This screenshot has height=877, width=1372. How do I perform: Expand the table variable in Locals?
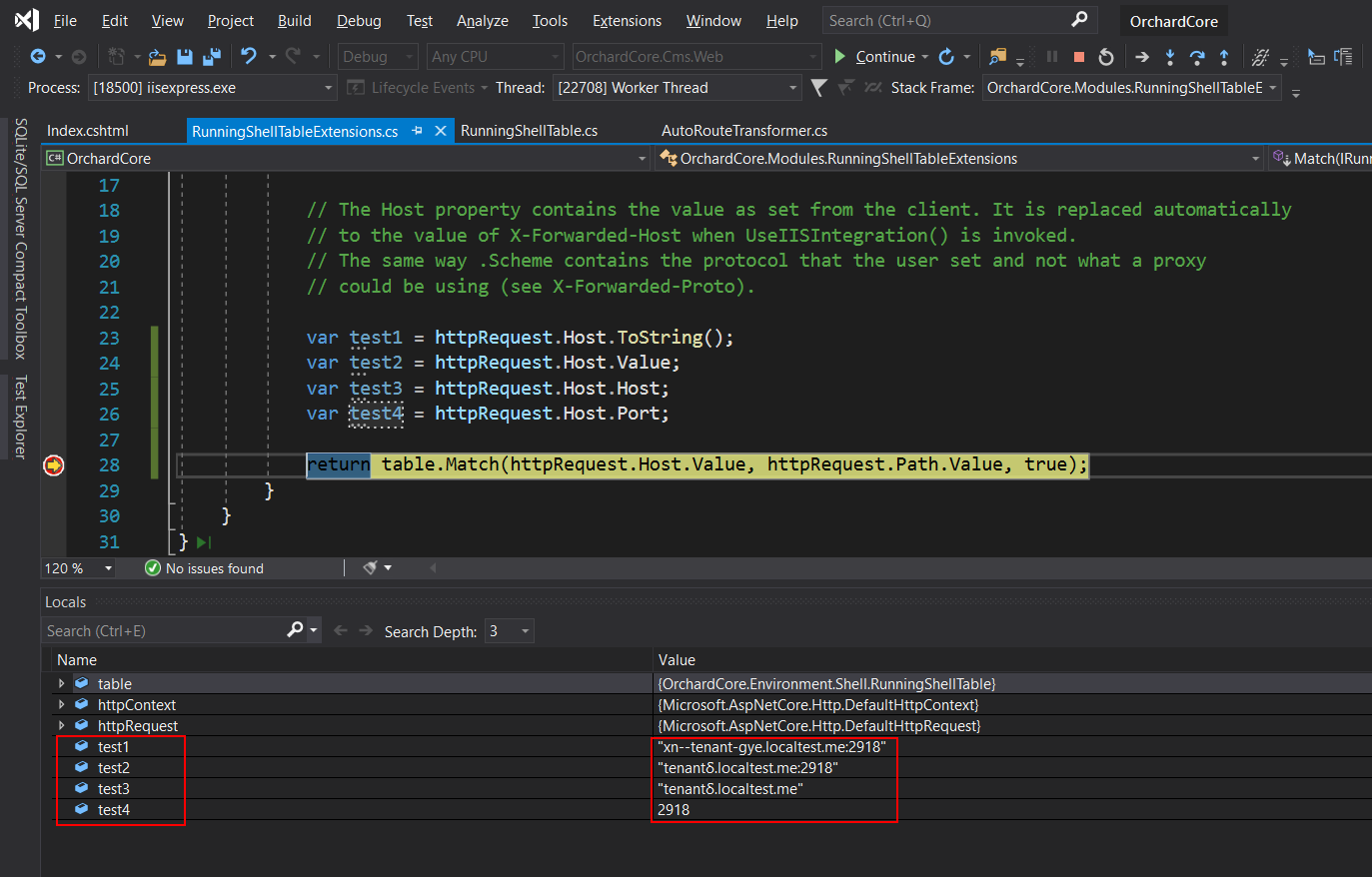coord(62,683)
